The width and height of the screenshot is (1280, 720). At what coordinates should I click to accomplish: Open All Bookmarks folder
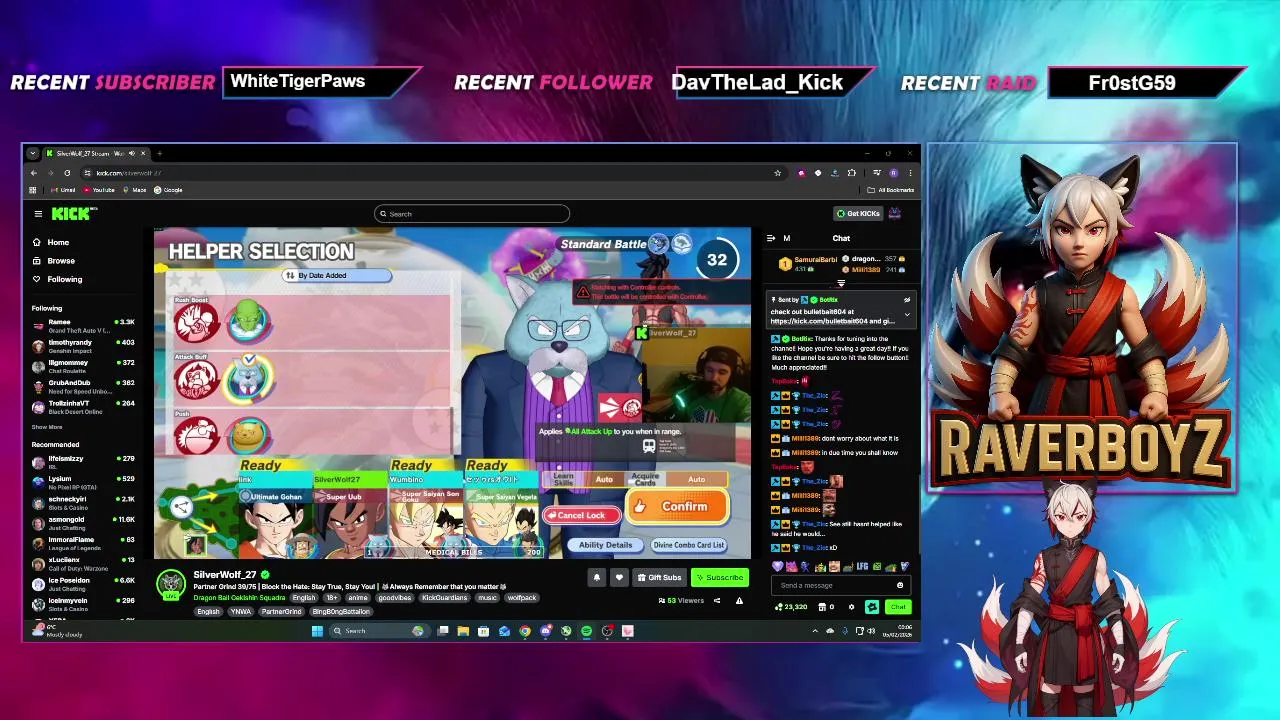[891, 190]
